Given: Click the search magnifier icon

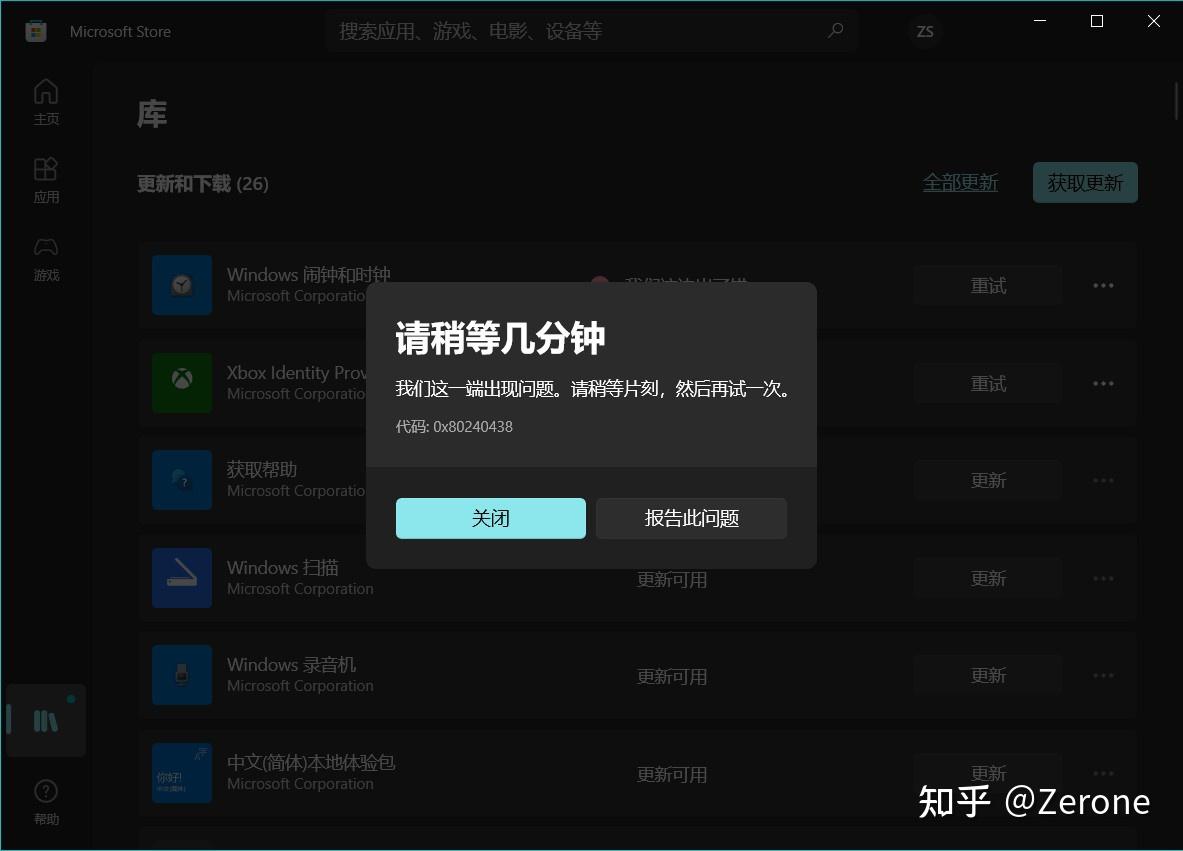Looking at the screenshot, I should pyautogui.click(x=835, y=30).
